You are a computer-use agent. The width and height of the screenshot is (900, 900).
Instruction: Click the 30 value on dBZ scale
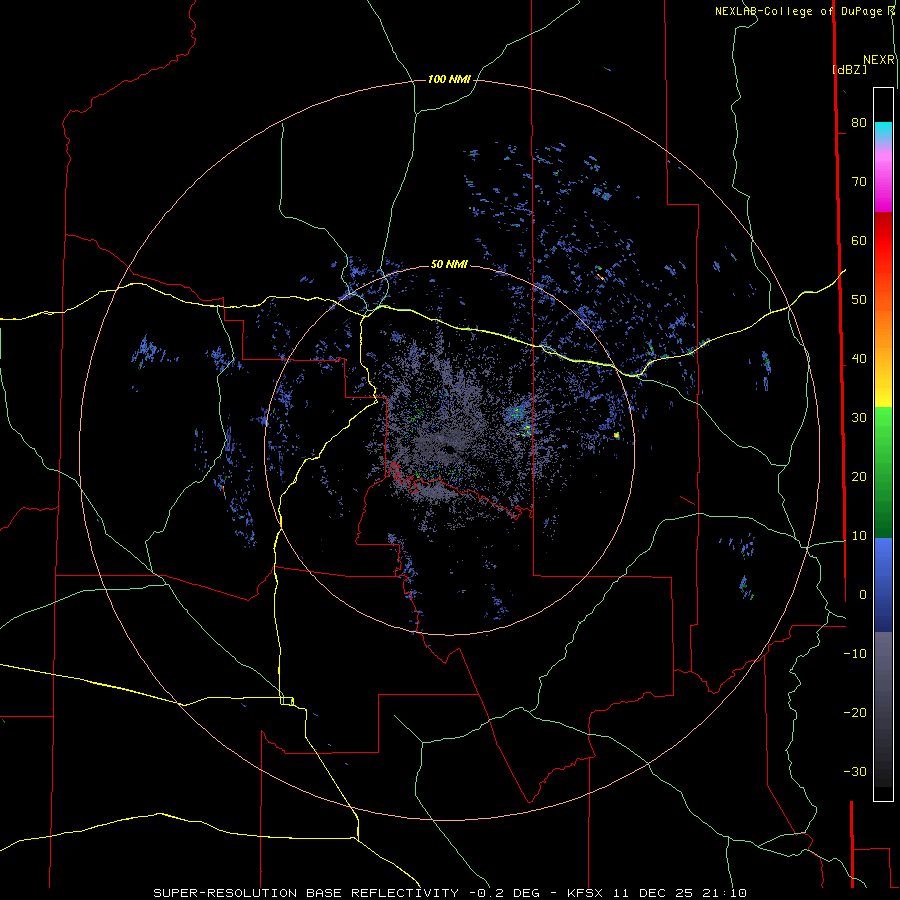click(859, 418)
